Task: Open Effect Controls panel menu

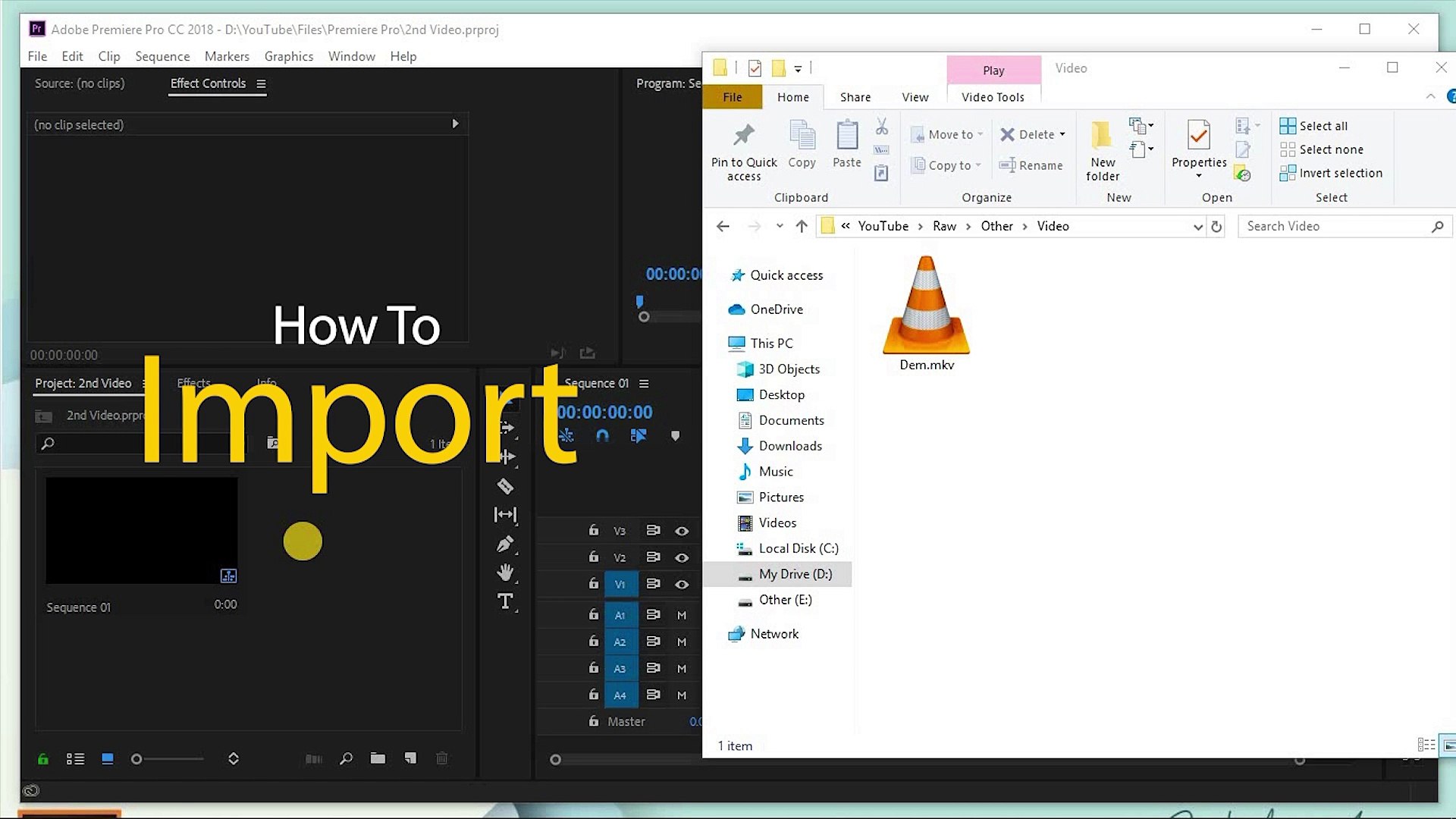Action: [261, 83]
